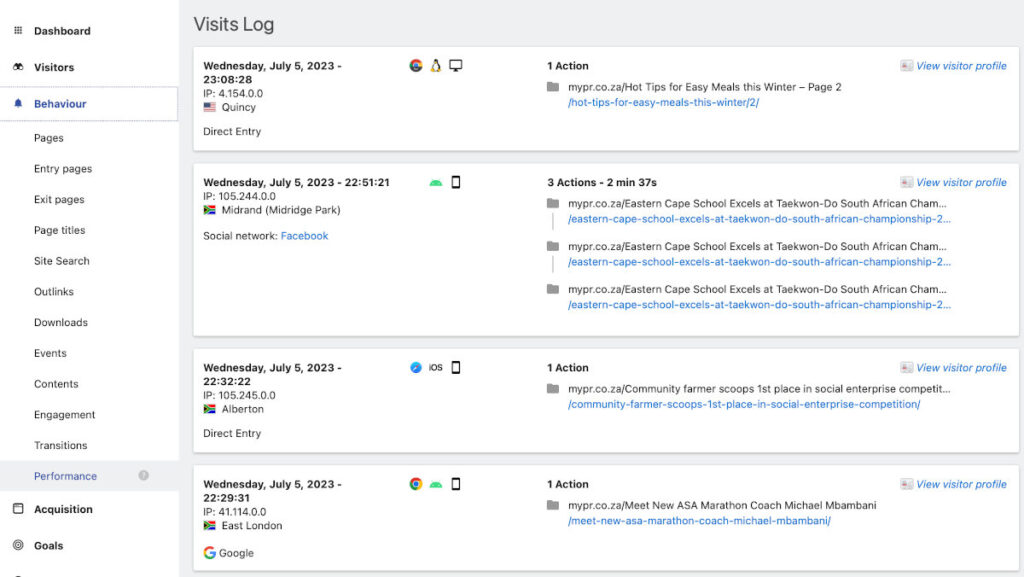Click iOS icon in Alberton visit

coord(436,367)
